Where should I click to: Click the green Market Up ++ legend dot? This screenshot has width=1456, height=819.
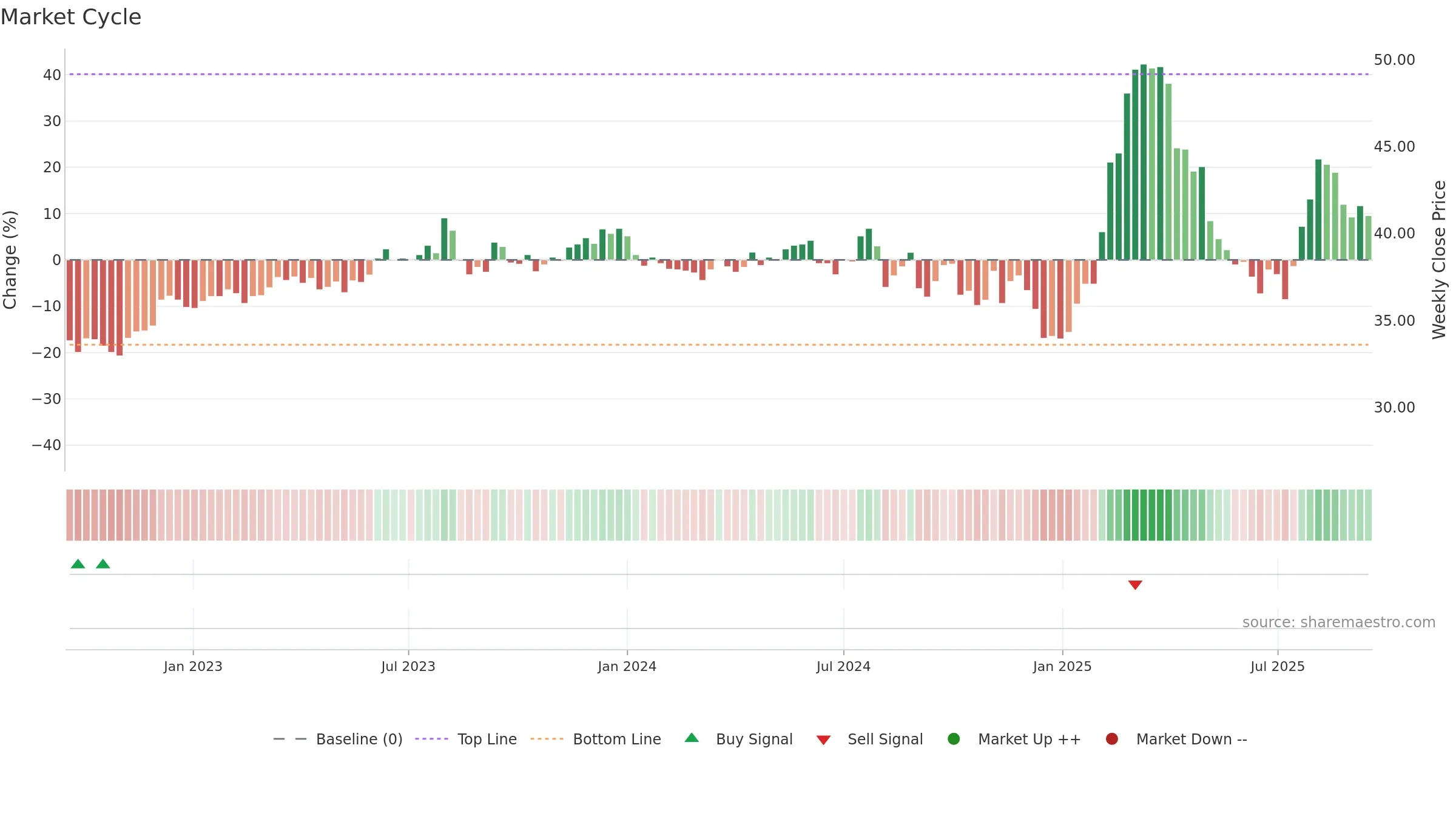pyautogui.click(x=954, y=739)
